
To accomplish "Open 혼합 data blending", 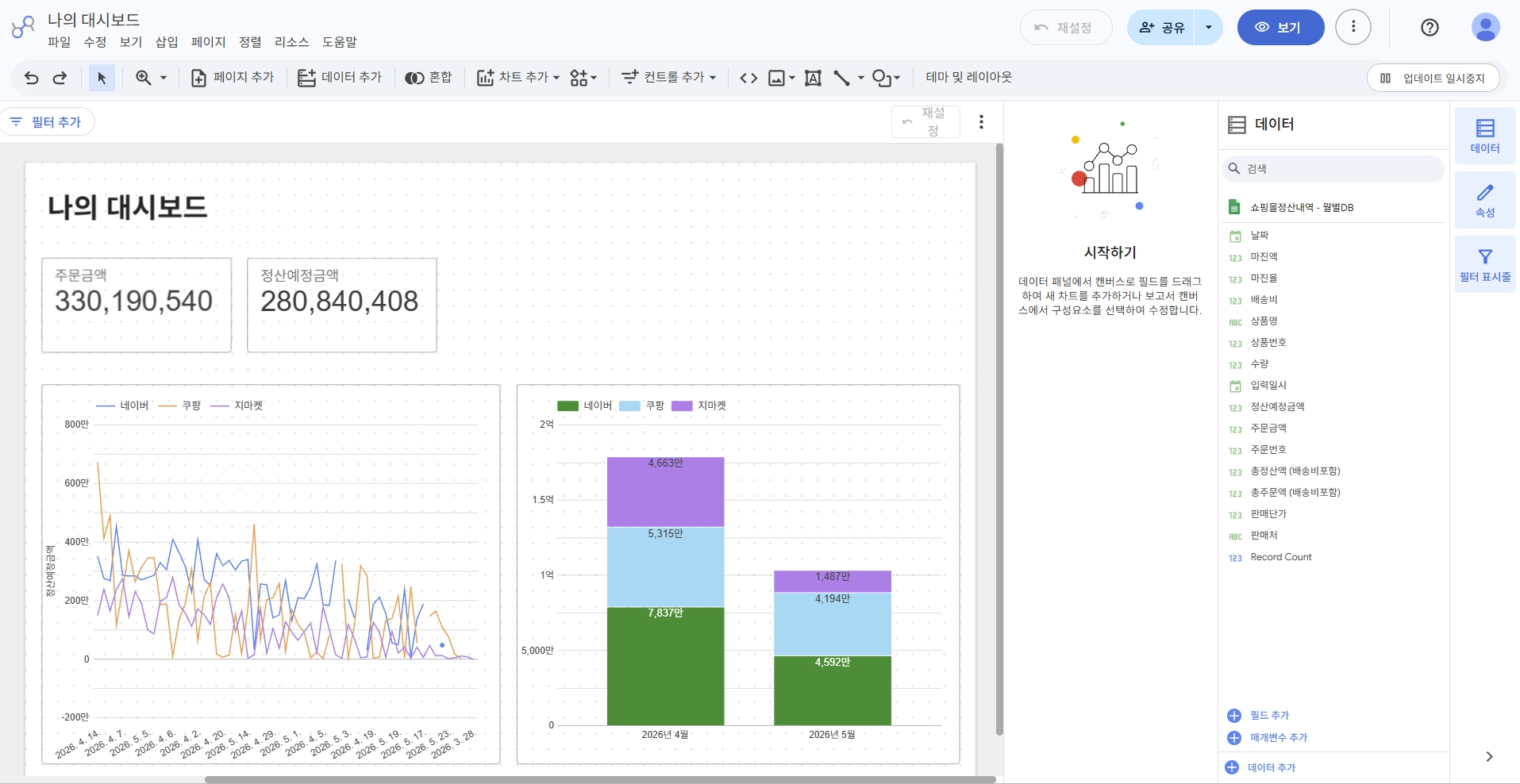I will [429, 78].
